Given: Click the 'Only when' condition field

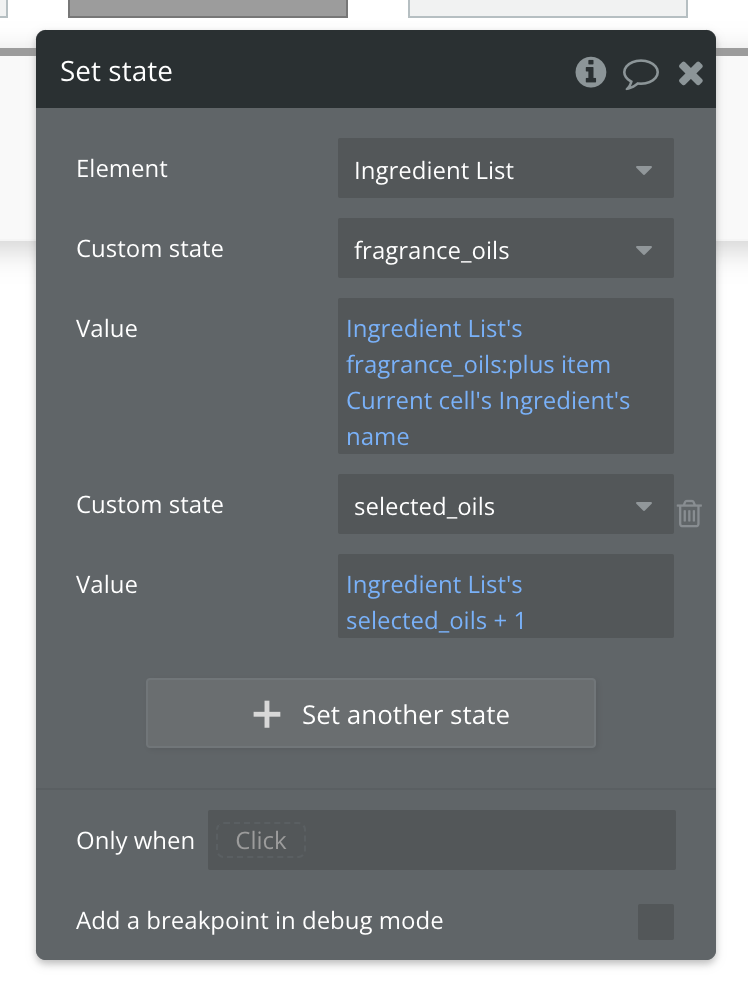Looking at the screenshot, I should tap(441, 840).
